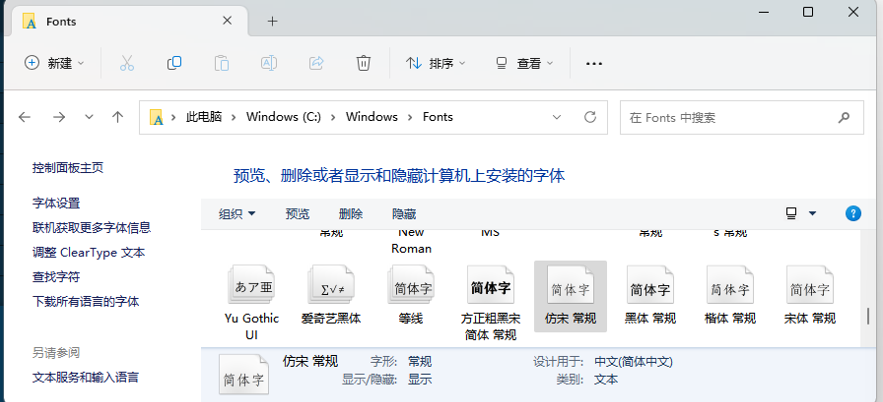Open the 新建 dropdown
Viewport: 883px width, 402px height.
click(55, 63)
